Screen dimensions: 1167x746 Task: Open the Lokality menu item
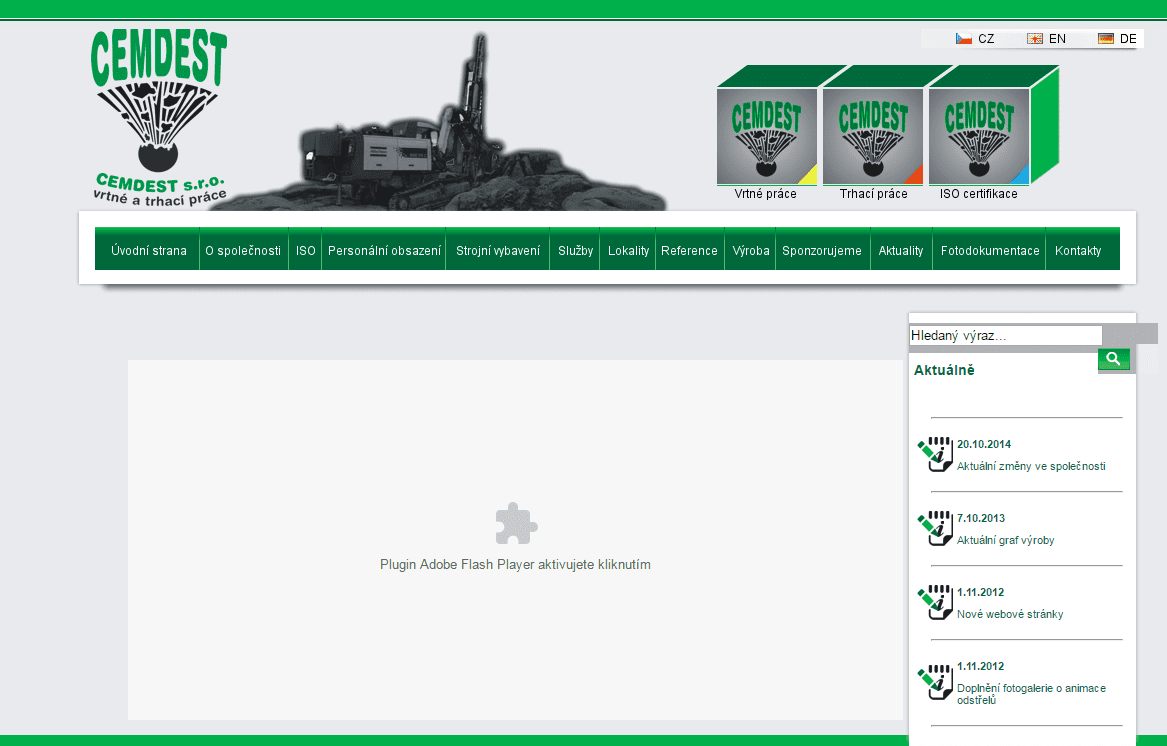coord(628,251)
